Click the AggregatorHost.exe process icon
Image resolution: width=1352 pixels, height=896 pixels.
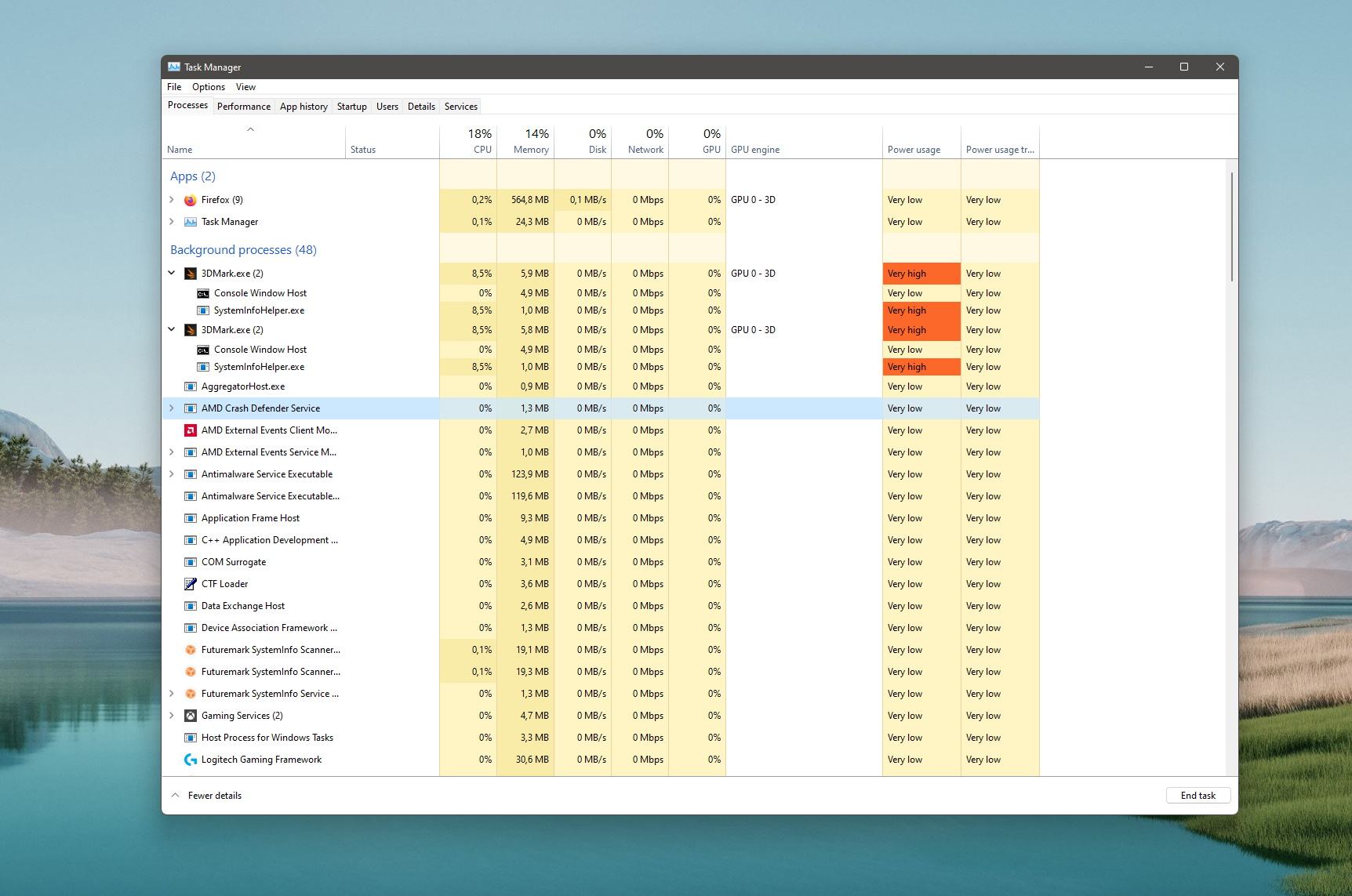coord(190,386)
